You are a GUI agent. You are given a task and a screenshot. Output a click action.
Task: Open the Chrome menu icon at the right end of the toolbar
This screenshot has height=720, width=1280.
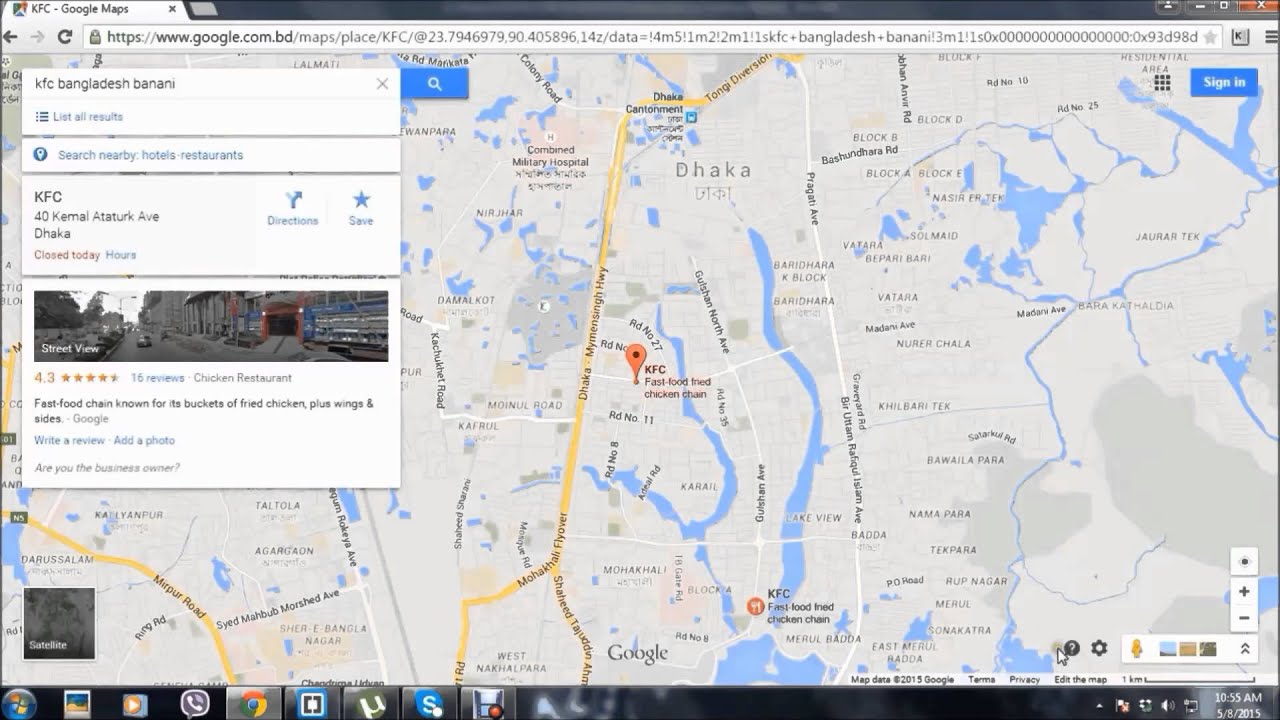(x=1273, y=37)
